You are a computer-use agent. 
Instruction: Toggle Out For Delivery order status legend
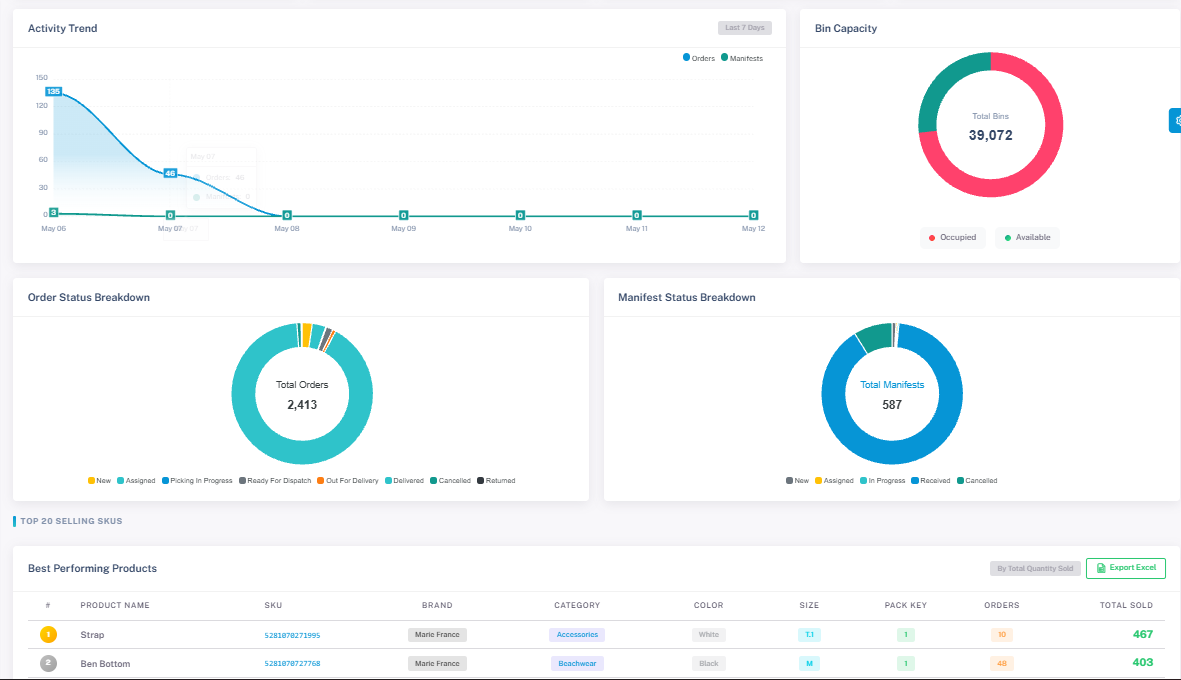pyautogui.click(x=347, y=480)
